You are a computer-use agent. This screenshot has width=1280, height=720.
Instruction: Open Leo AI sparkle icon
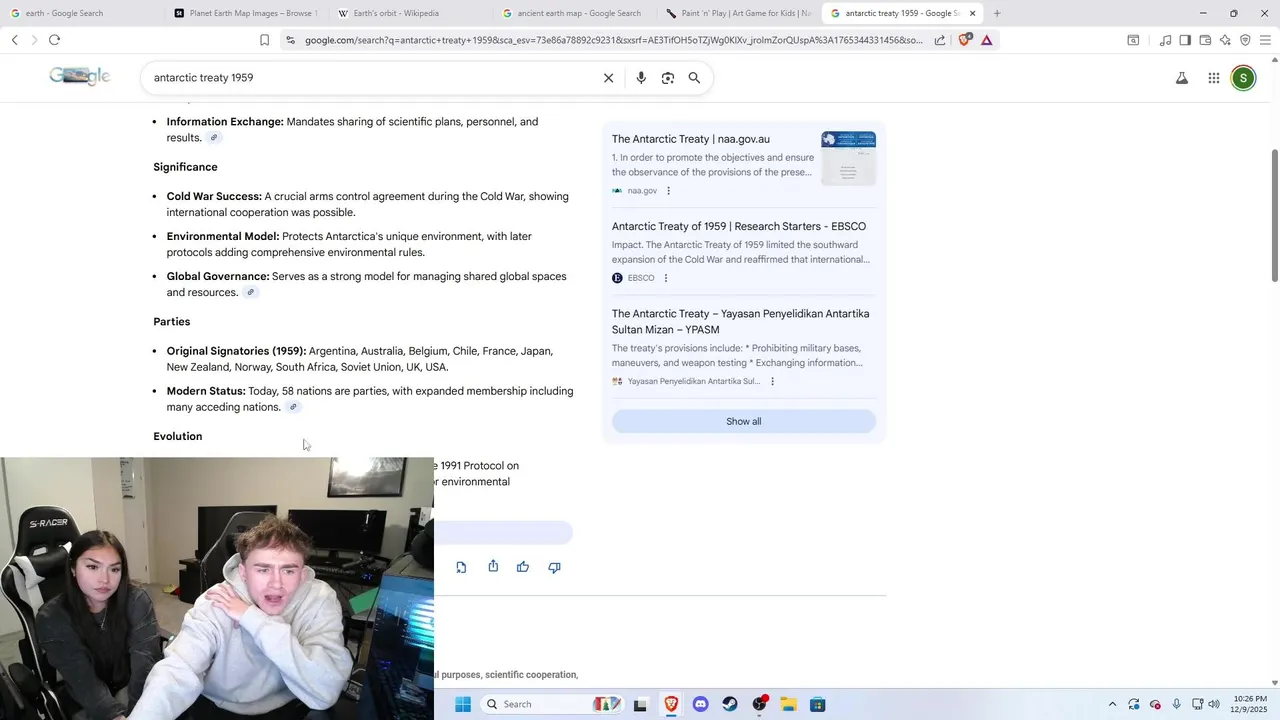tap(1225, 40)
